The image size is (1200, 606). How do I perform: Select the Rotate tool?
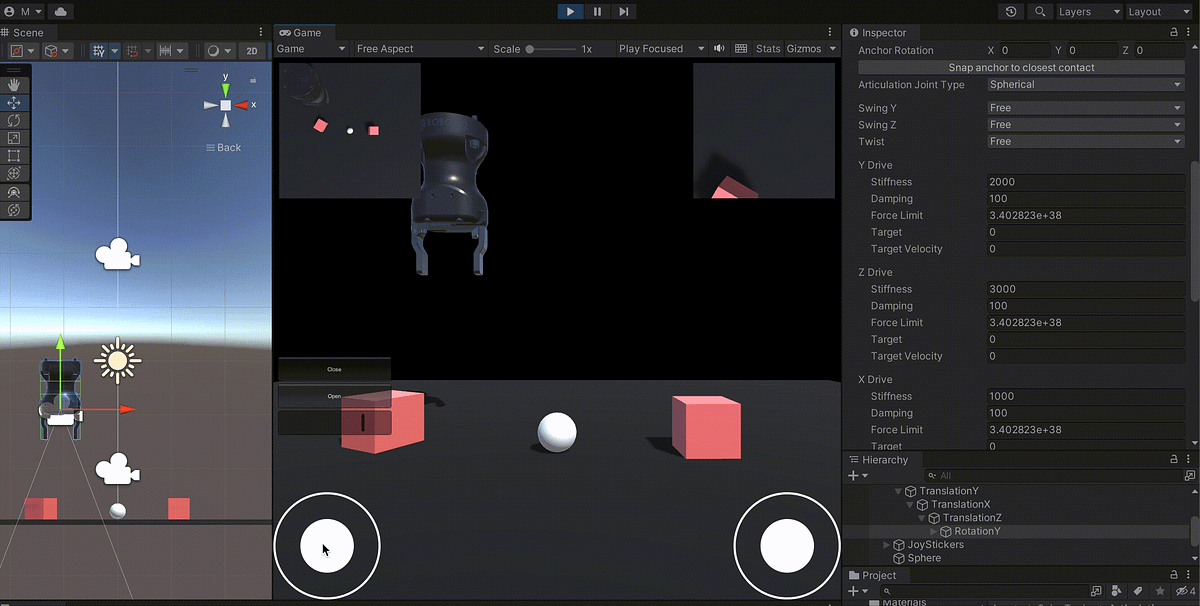(13, 120)
